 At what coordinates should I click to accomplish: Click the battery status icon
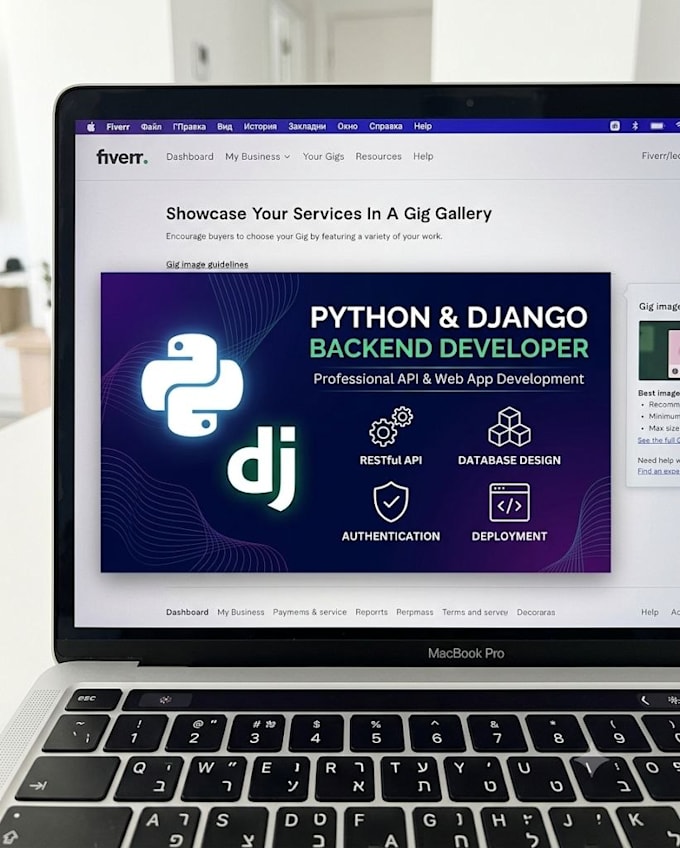tap(657, 125)
